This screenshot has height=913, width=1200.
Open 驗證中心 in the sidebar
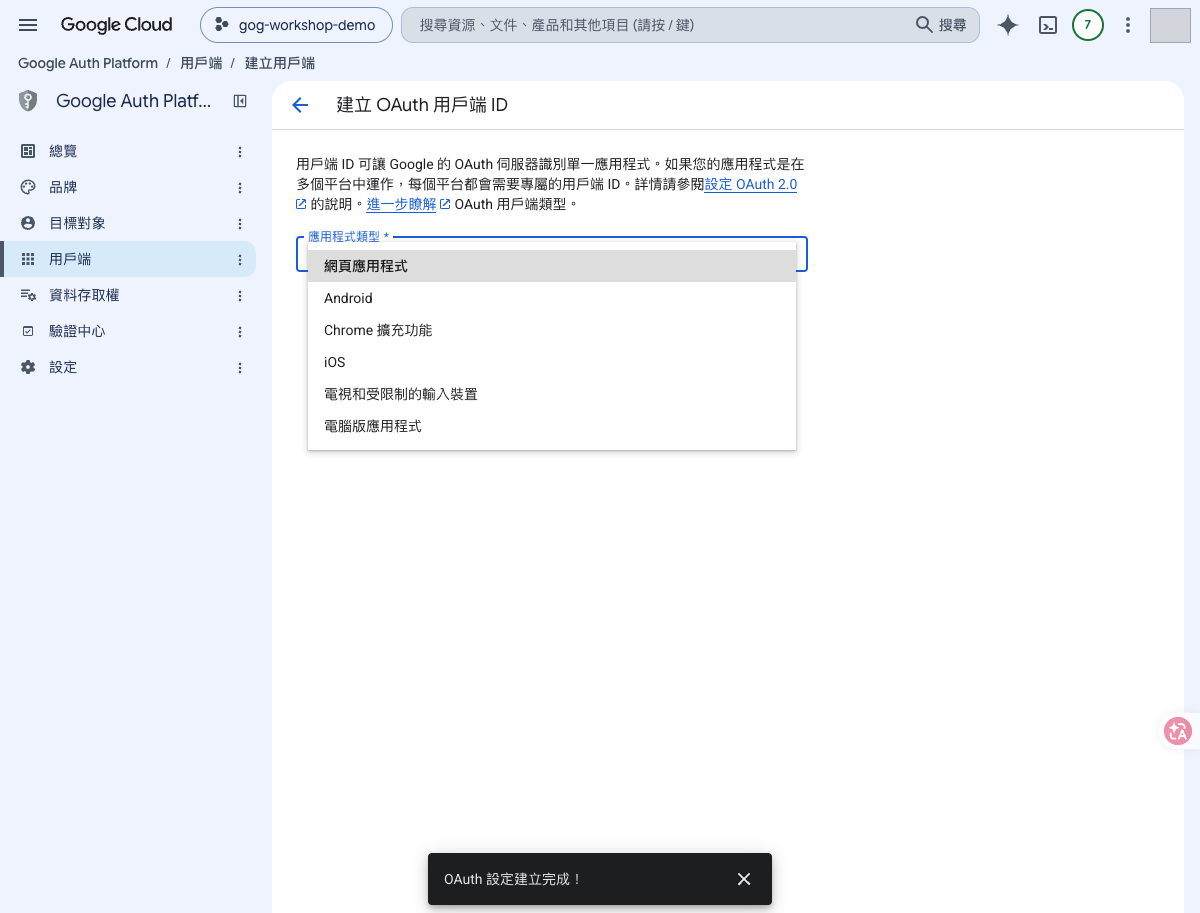point(128,331)
